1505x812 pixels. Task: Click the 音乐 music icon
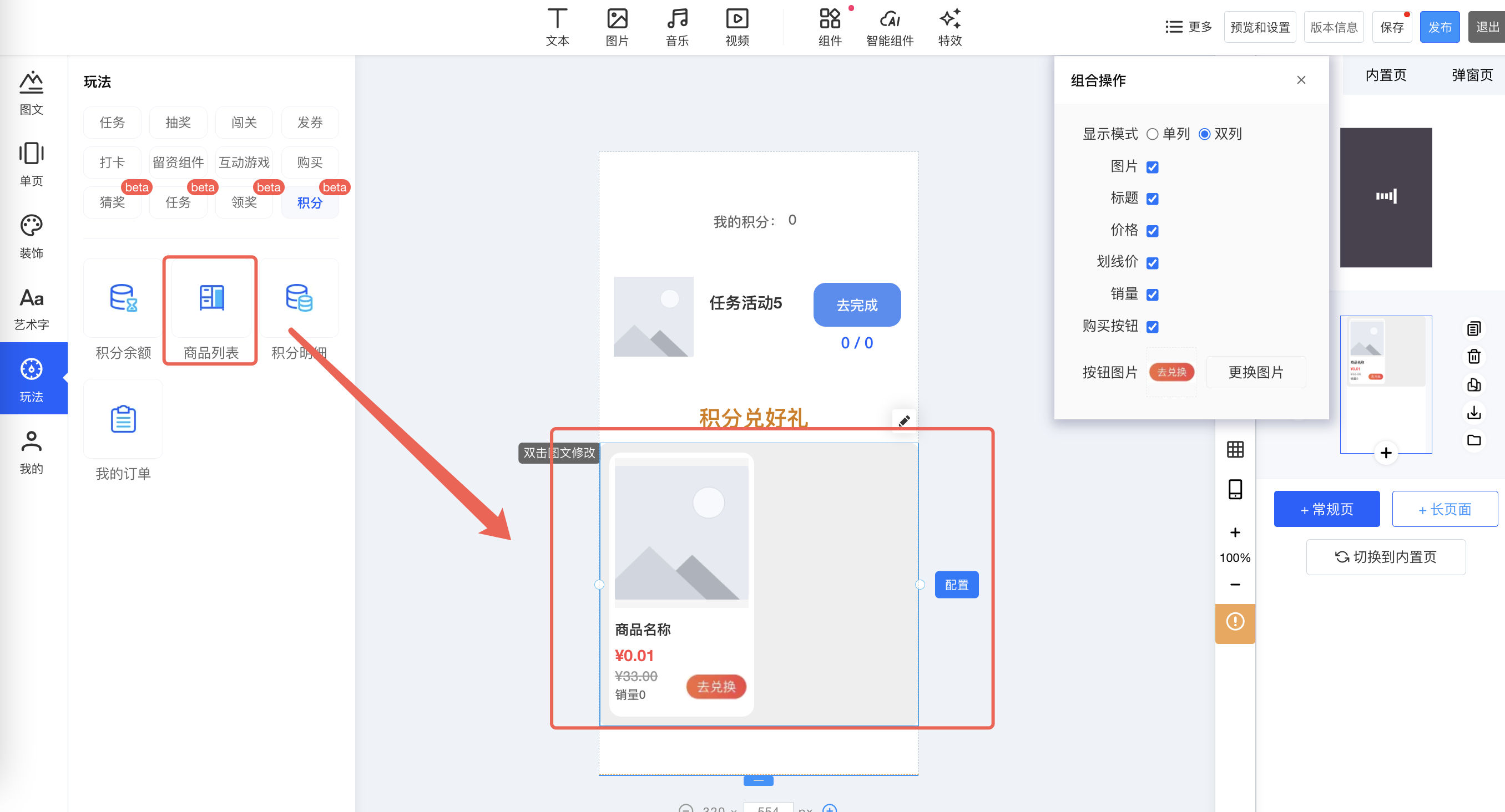coord(676,26)
